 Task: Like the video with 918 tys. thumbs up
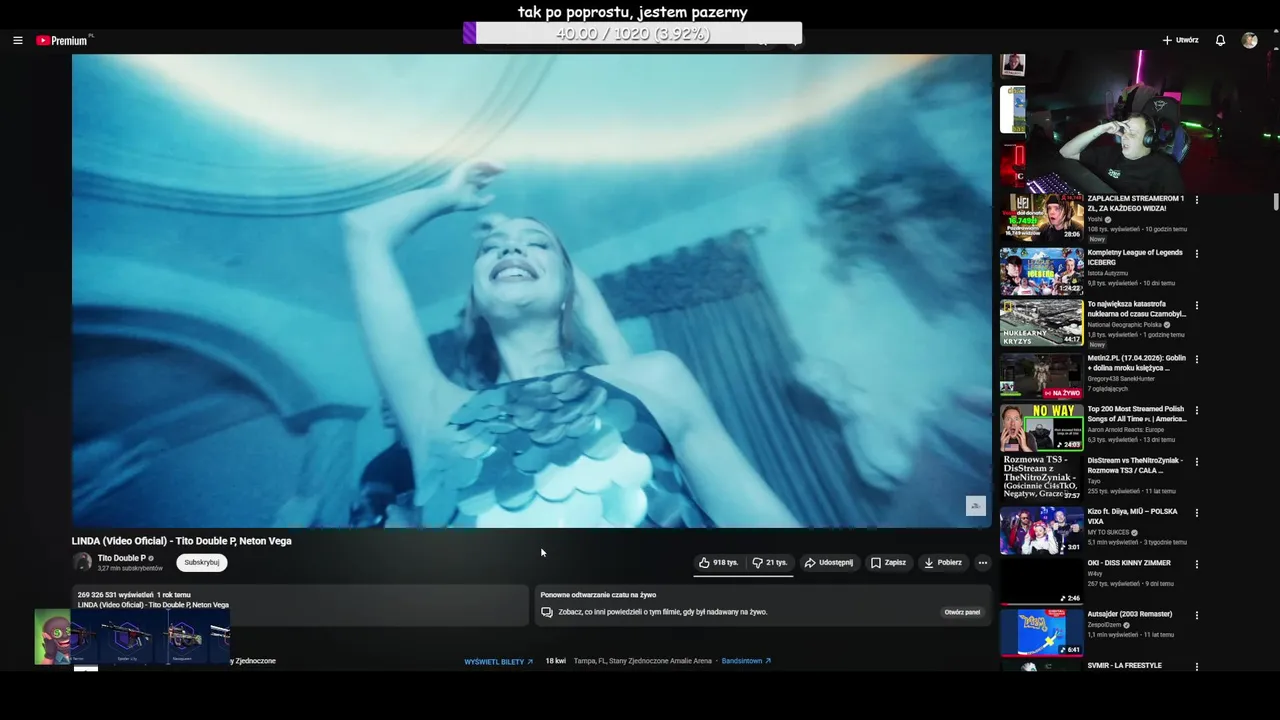718,563
